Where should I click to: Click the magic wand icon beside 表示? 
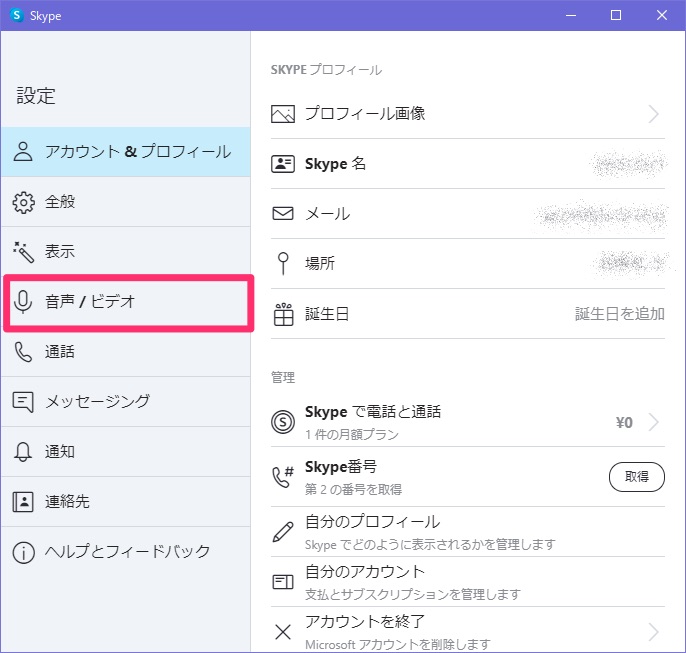coord(23,252)
